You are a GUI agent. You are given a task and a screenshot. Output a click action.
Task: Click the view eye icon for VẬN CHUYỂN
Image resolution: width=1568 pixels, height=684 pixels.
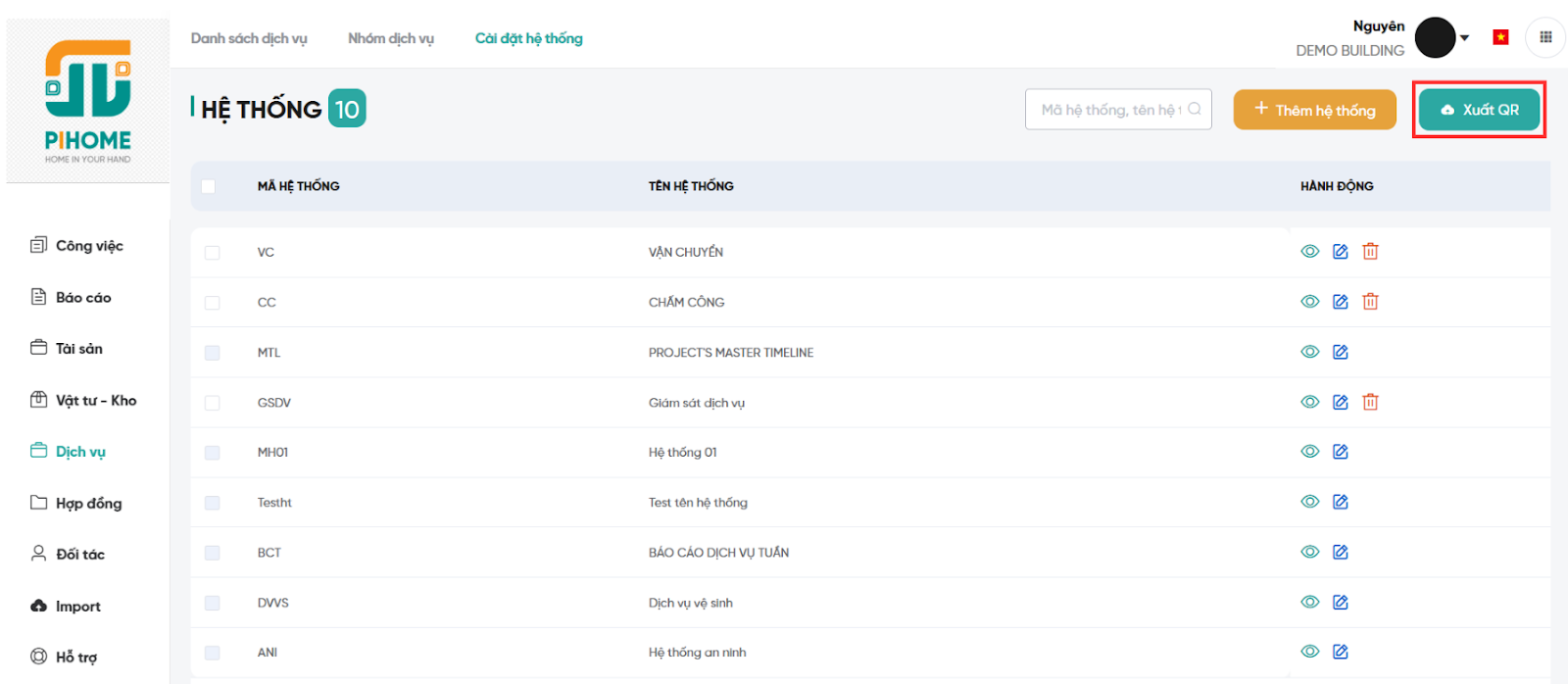(x=1309, y=252)
